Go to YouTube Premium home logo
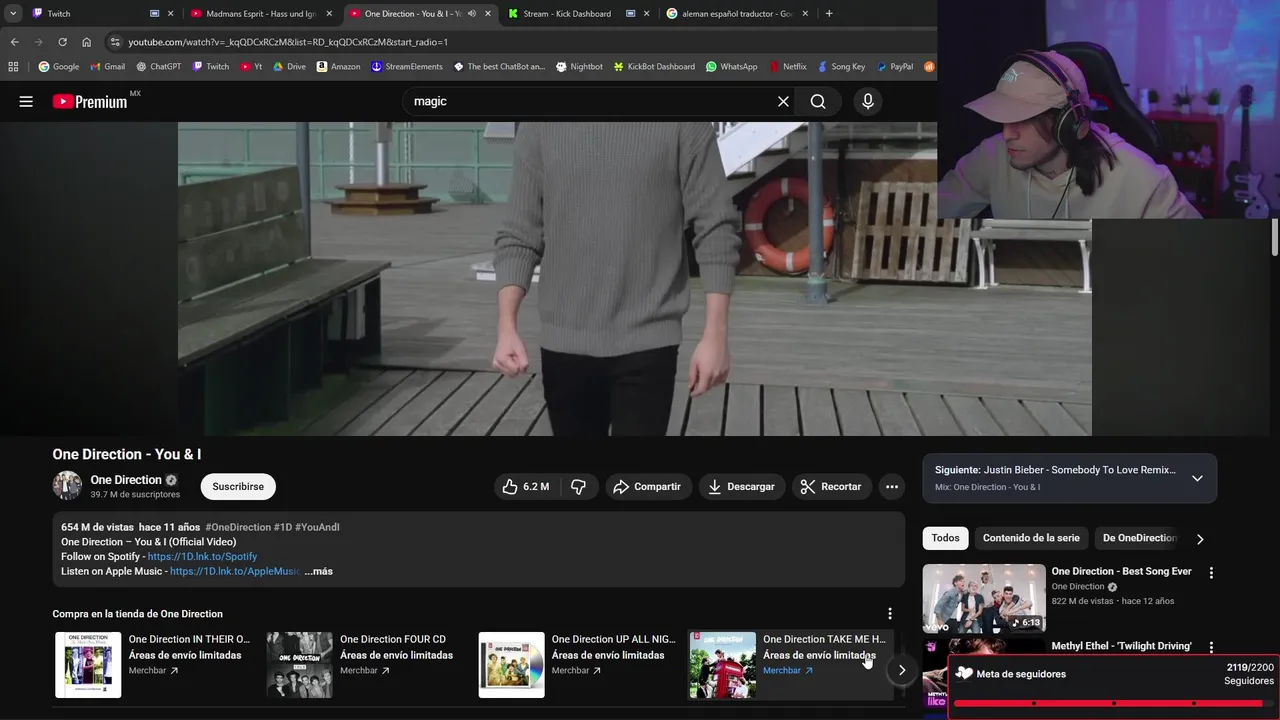The image size is (1280, 720). tap(90, 101)
